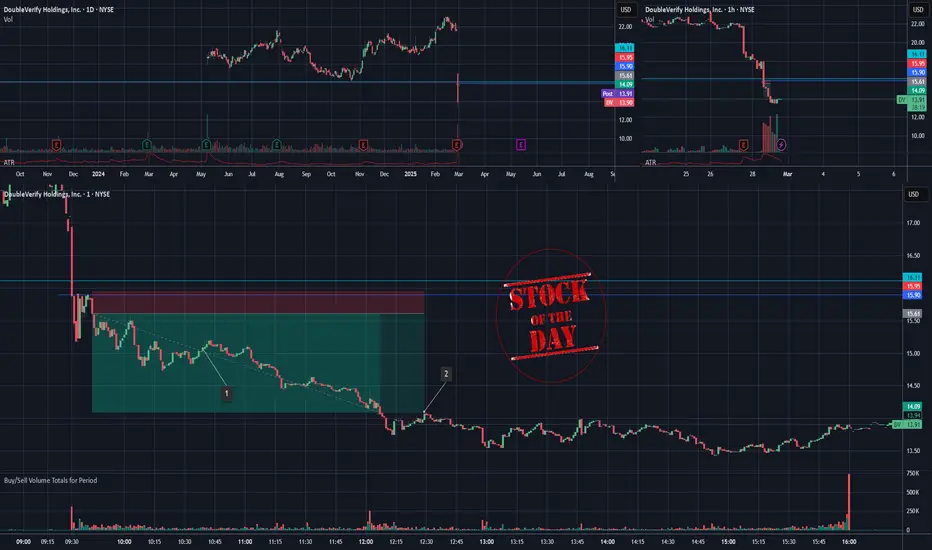Screen dimensions: 932x550
Task: Open the red earnings marker near Nov 2023 on daily chart
Action: pyautogui.click(x=56, y=144)
